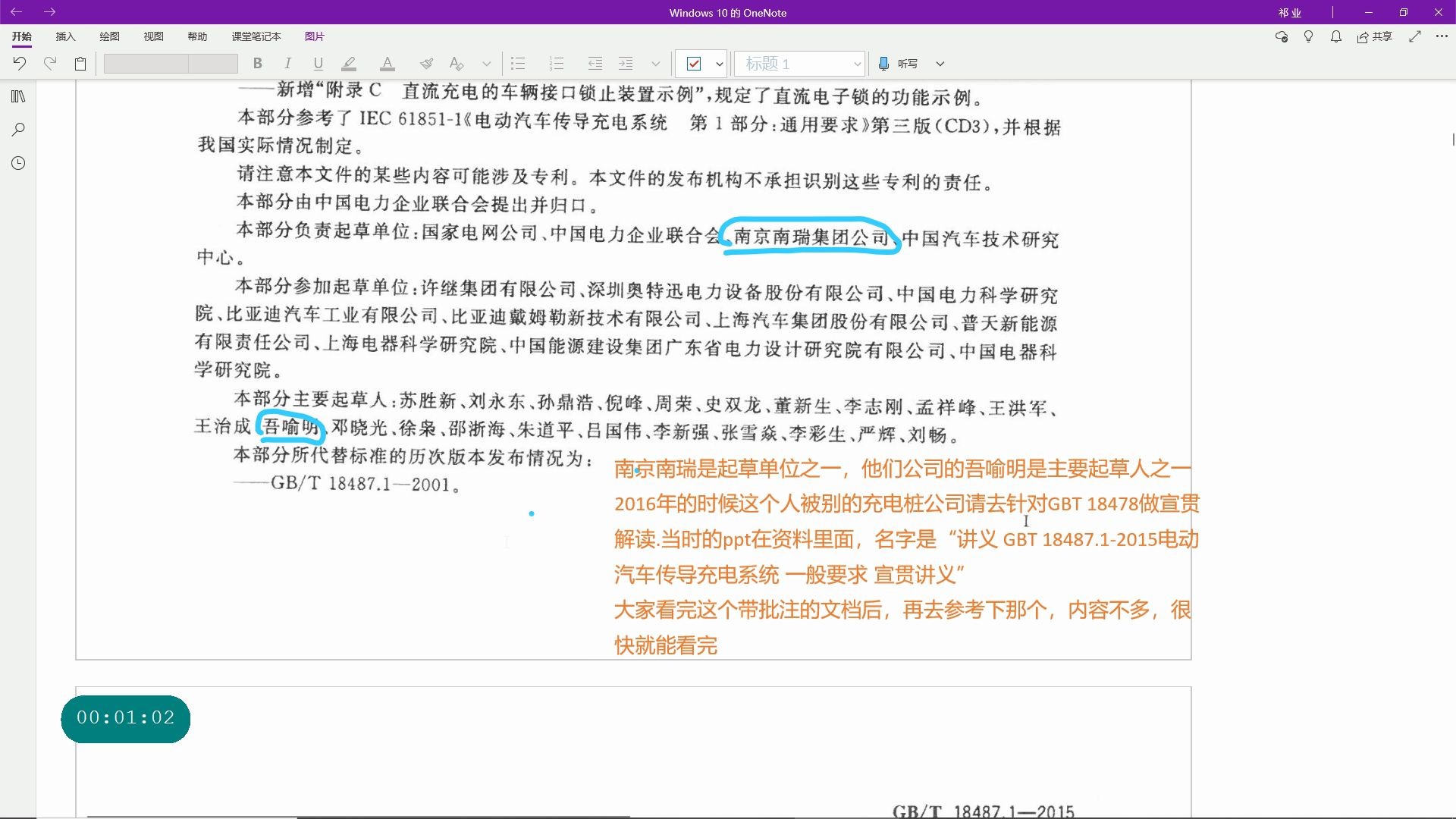Open the 开始 ribbon tab
The width and height of the screenshot is (1456, 819).
22,36
